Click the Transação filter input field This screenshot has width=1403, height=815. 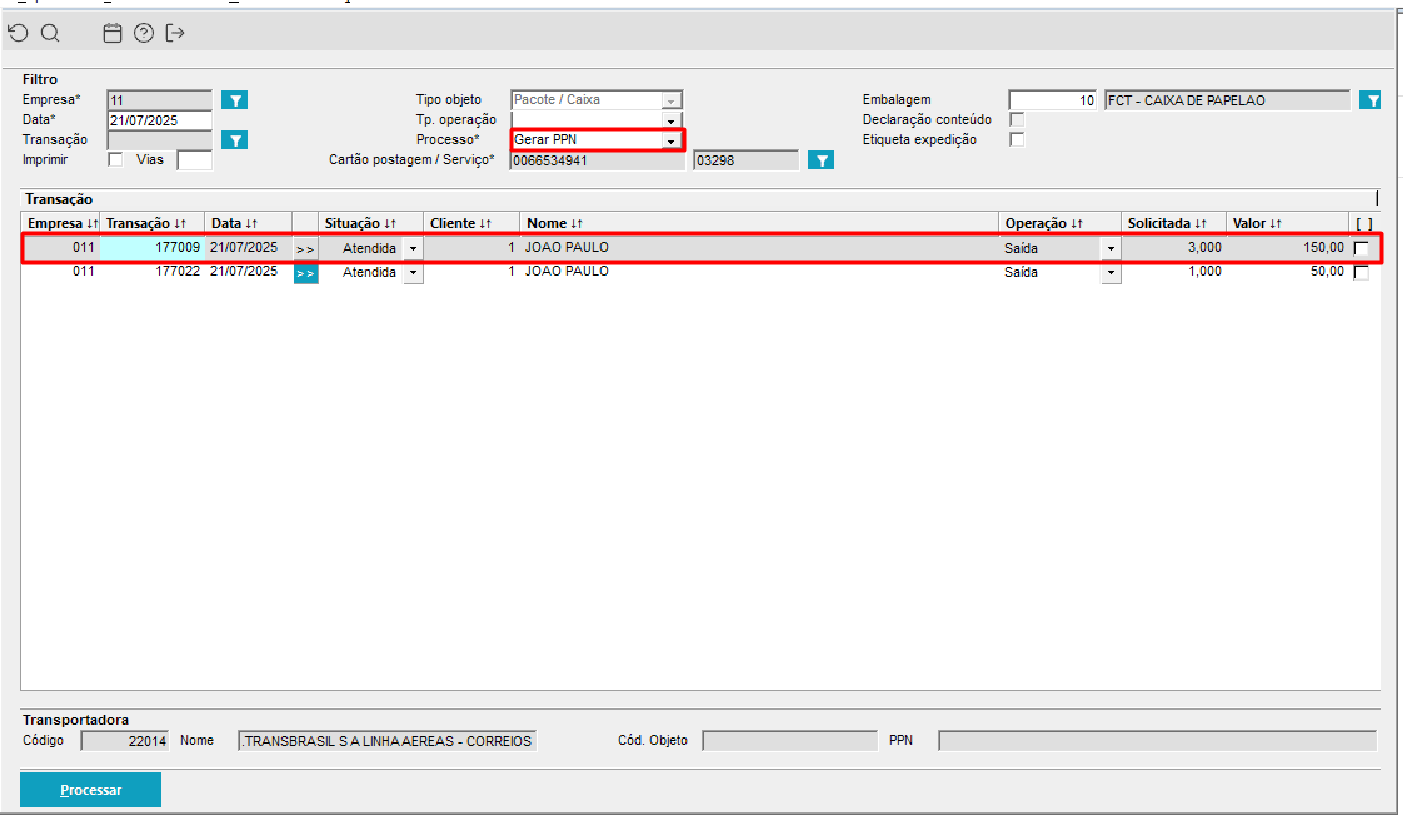pos(159,140)
